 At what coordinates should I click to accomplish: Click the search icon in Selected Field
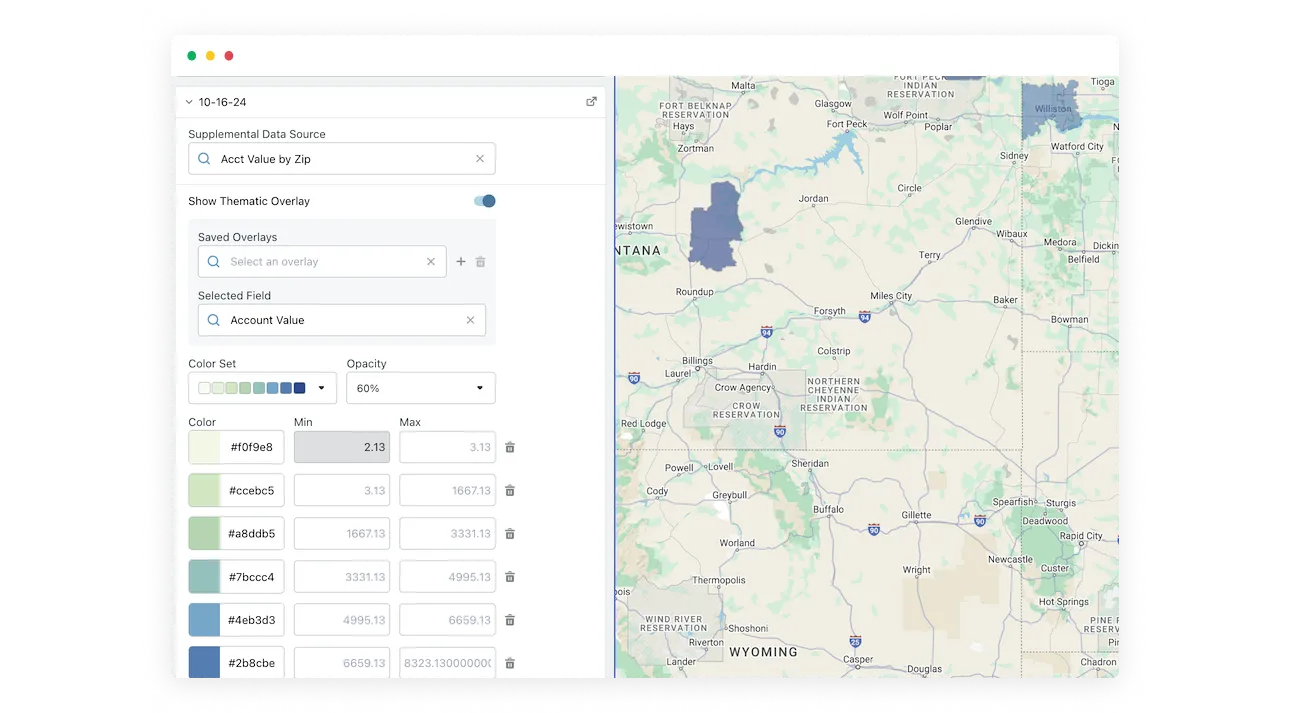click(x=214, y=320)
